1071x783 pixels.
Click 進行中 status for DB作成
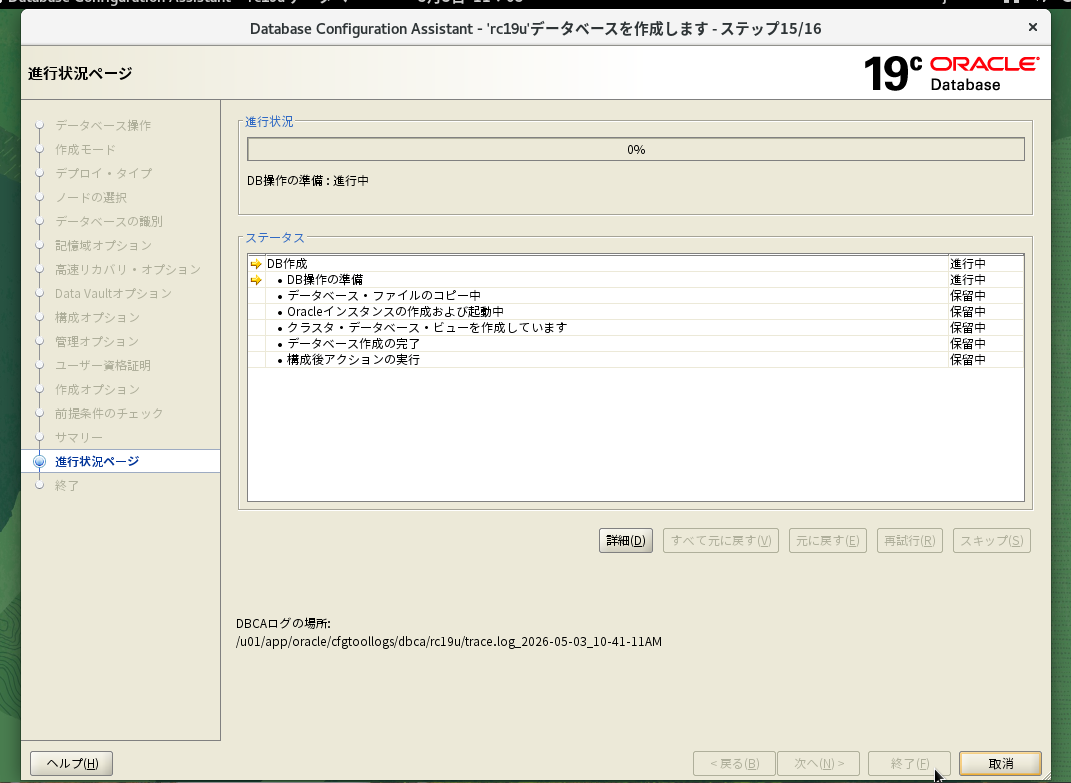click(x=968, y=264)
